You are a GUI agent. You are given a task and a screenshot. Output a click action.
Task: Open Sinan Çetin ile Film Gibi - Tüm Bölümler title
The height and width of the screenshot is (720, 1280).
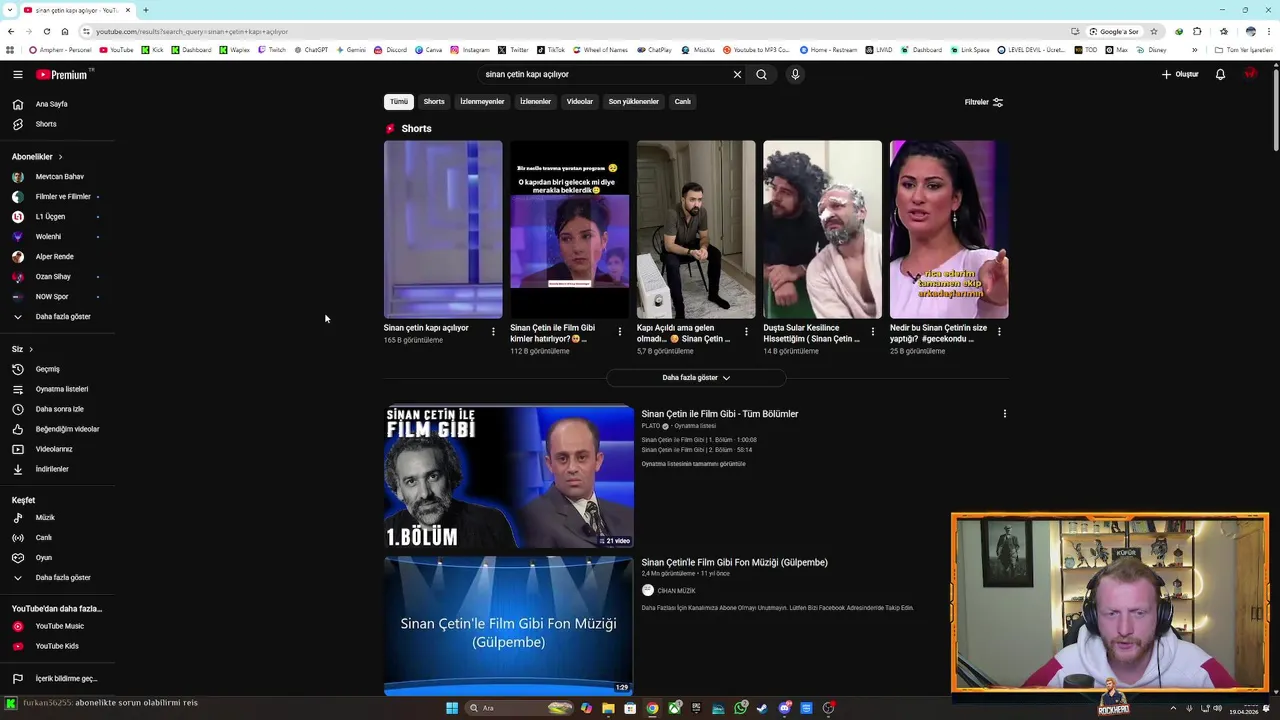[x=720, y=414]
